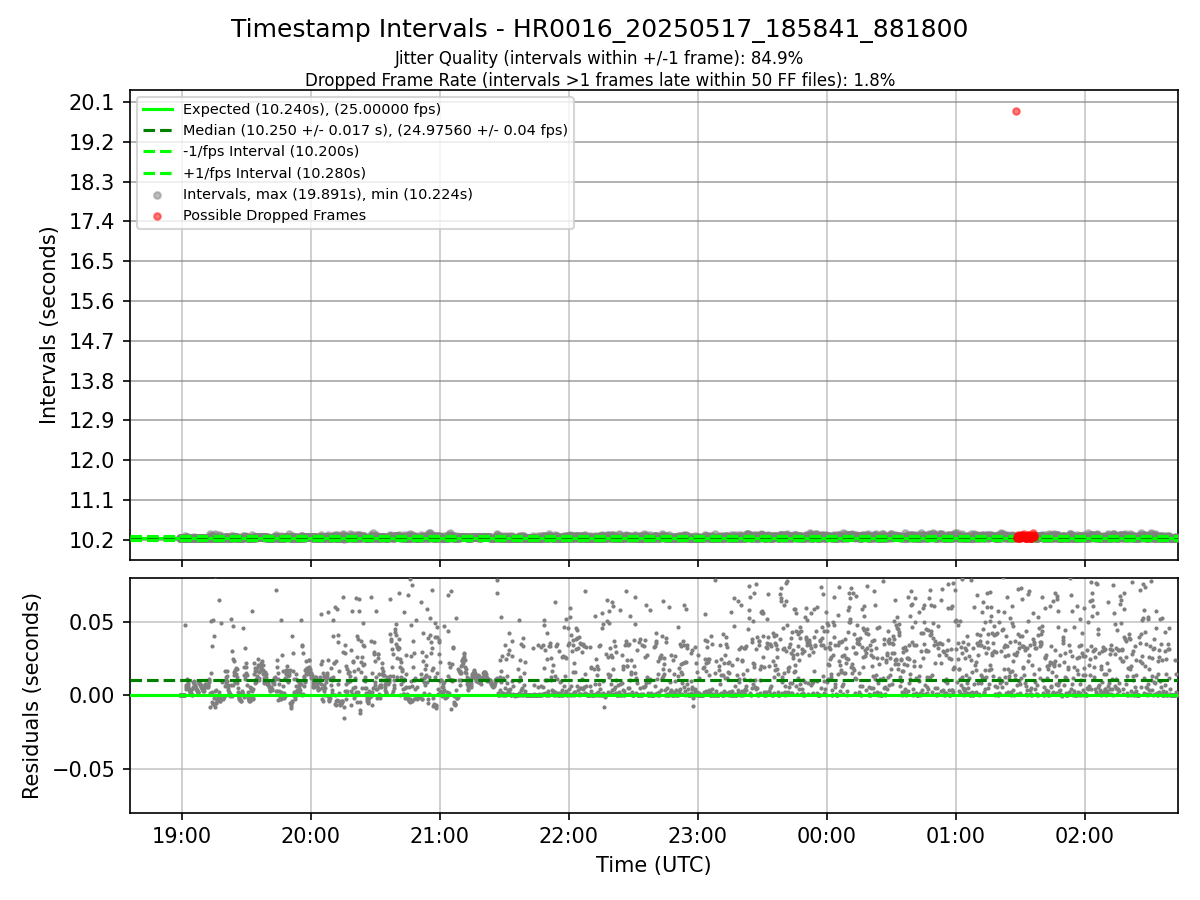This screenshot has height=900, width=1200.
Task: Click the lone red outlier point near 19.9 seconds
Action: (1016, 111)
